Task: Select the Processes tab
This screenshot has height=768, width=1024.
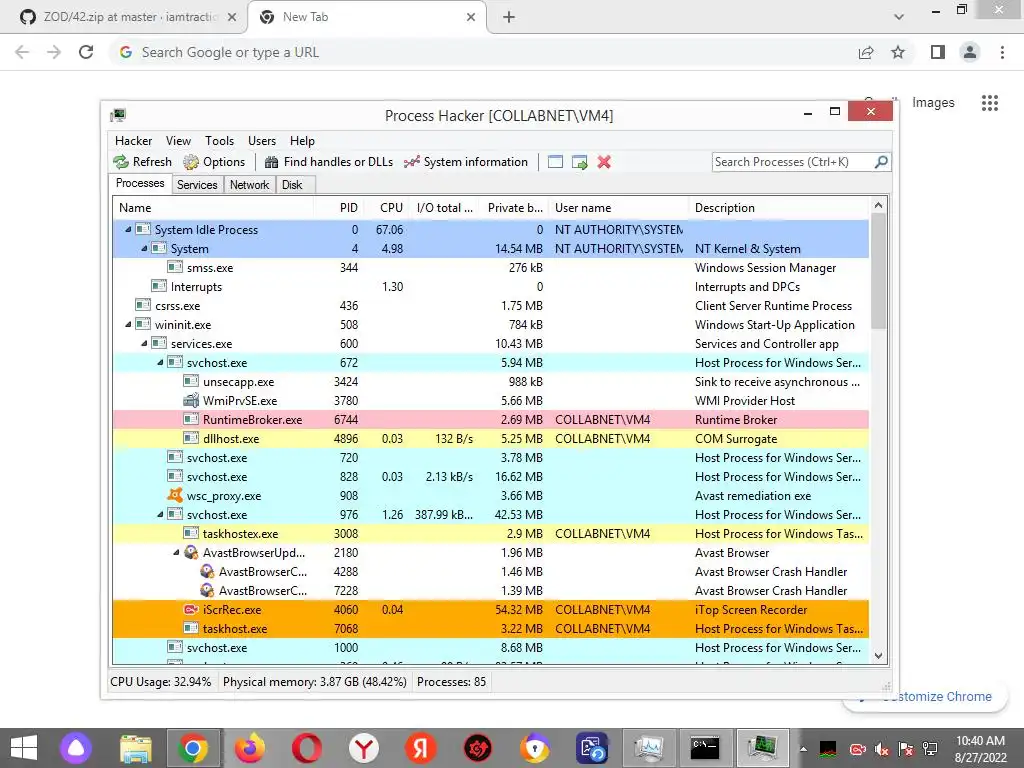Action: (140, 184)
